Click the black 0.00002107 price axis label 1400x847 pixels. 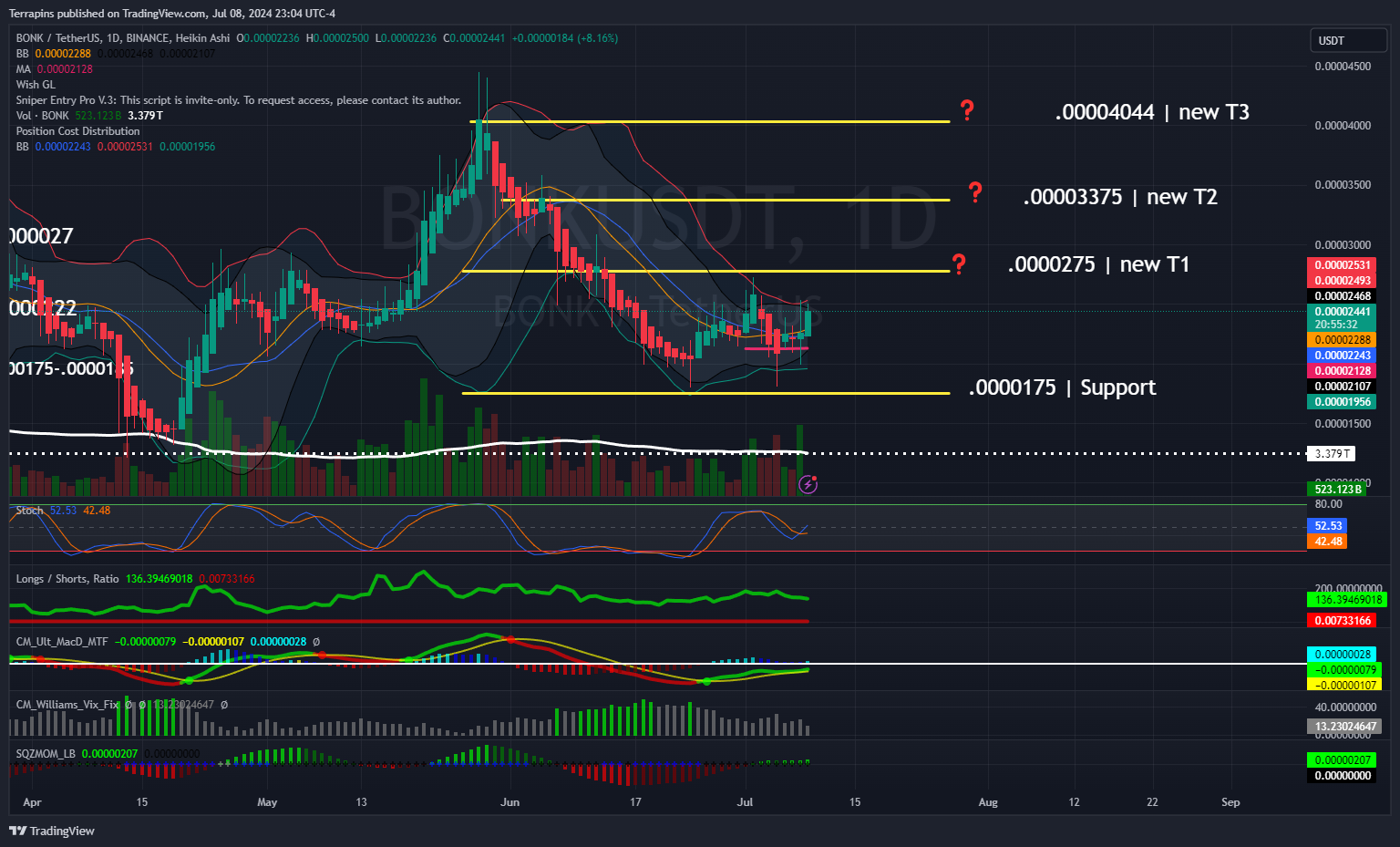[x=1343, y=387]
